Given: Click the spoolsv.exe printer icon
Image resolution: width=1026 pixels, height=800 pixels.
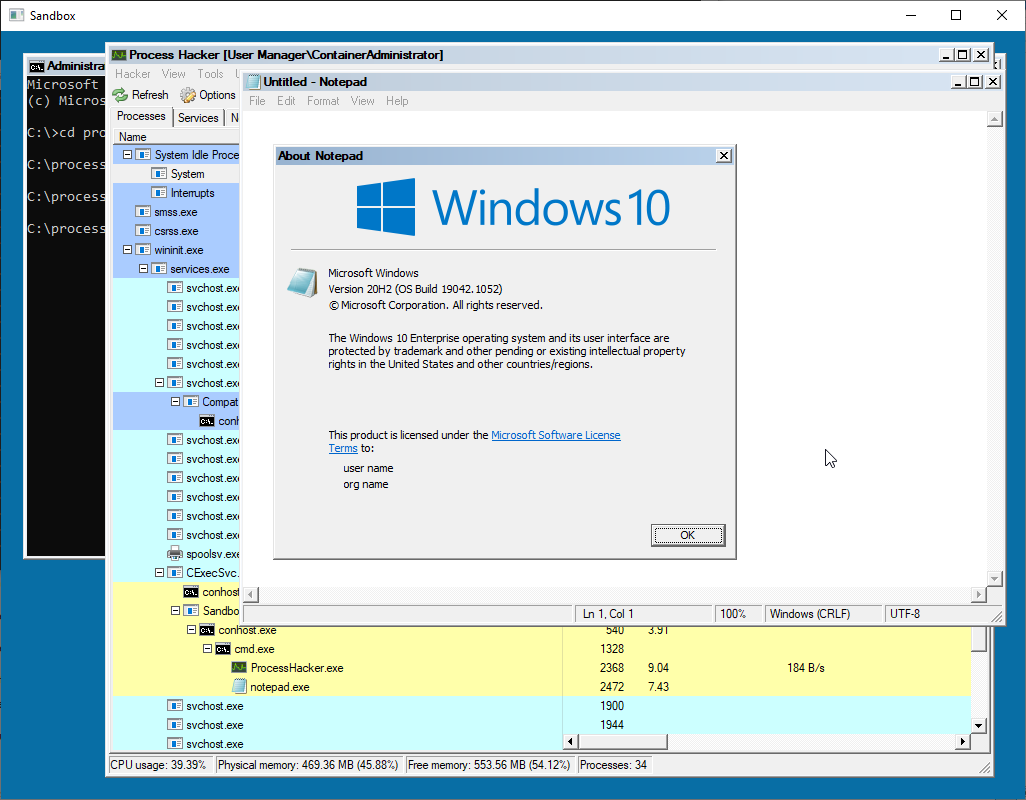Looking at the screenshot, I should coord(175,554).
